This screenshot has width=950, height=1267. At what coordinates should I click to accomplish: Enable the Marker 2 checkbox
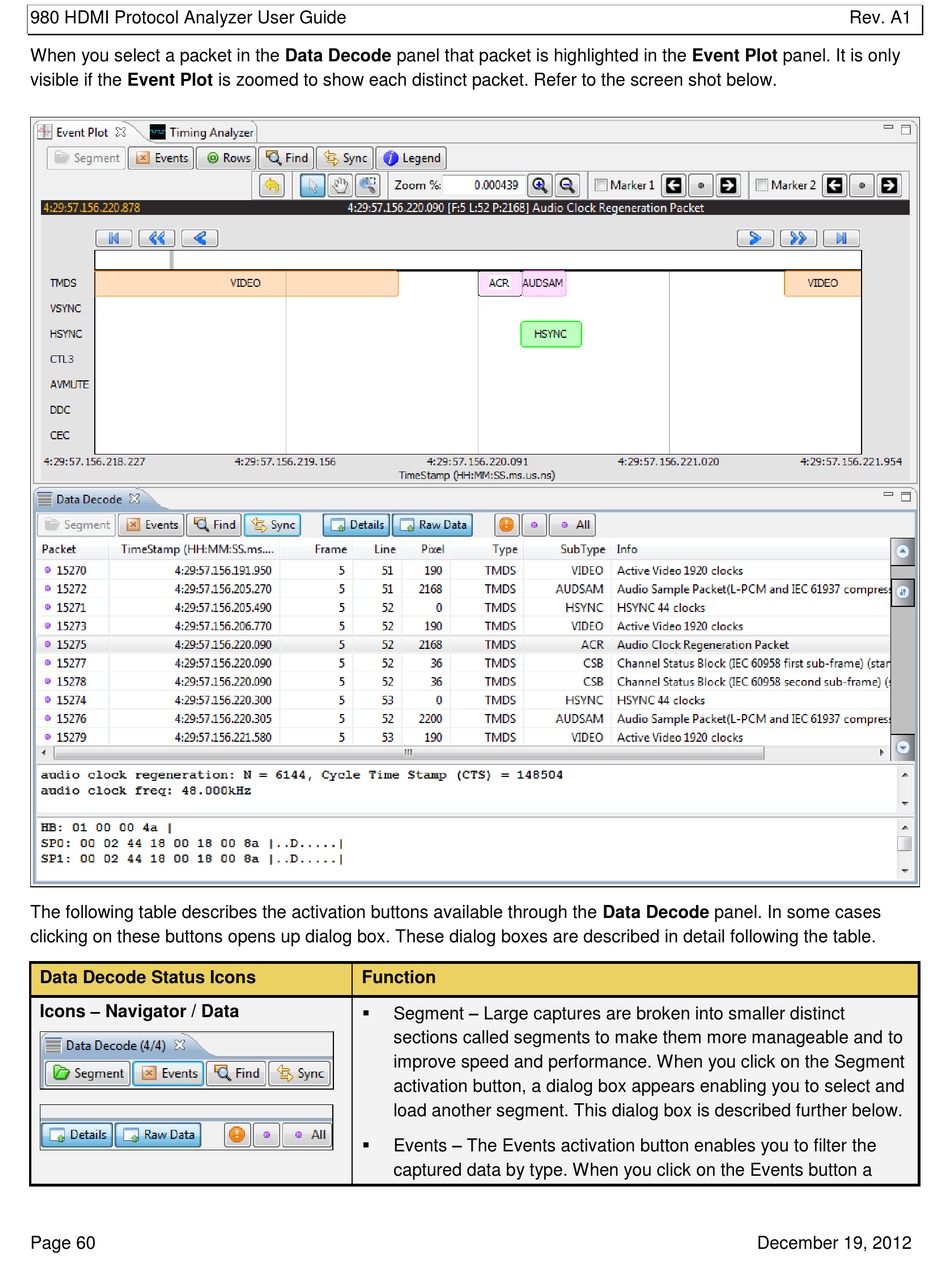coord(762,185)
